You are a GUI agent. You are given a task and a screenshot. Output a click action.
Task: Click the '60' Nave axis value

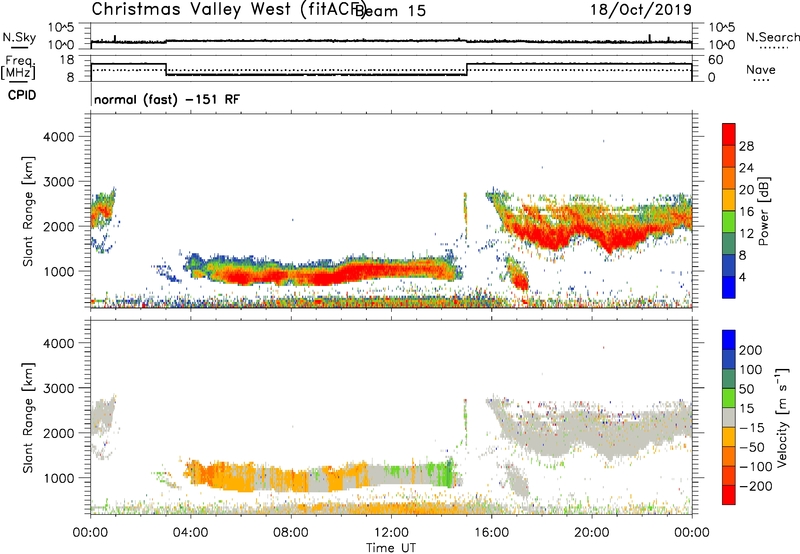point(716,60)
